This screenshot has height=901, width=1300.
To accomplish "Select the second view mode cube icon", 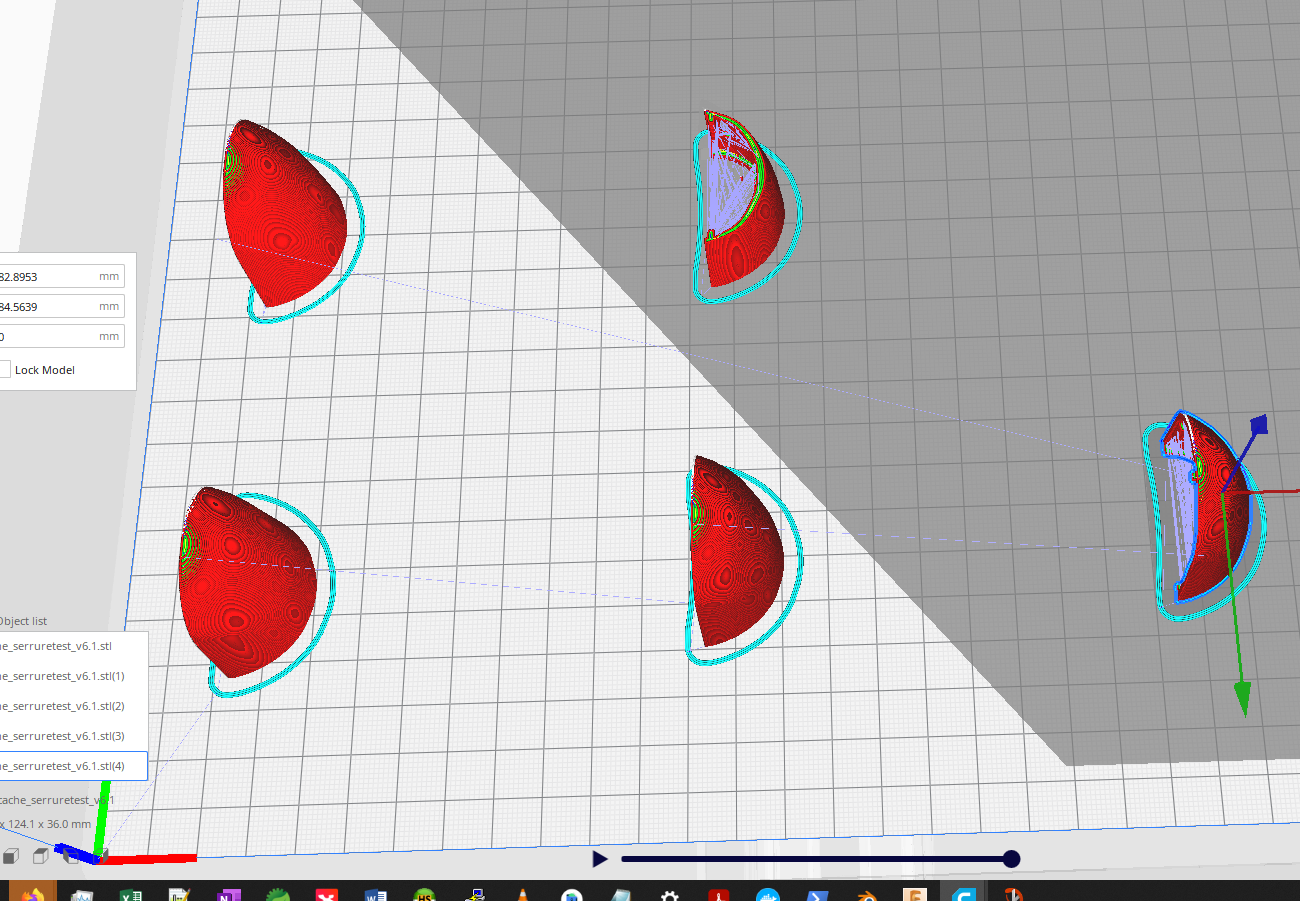I will (x=40, y=856).
